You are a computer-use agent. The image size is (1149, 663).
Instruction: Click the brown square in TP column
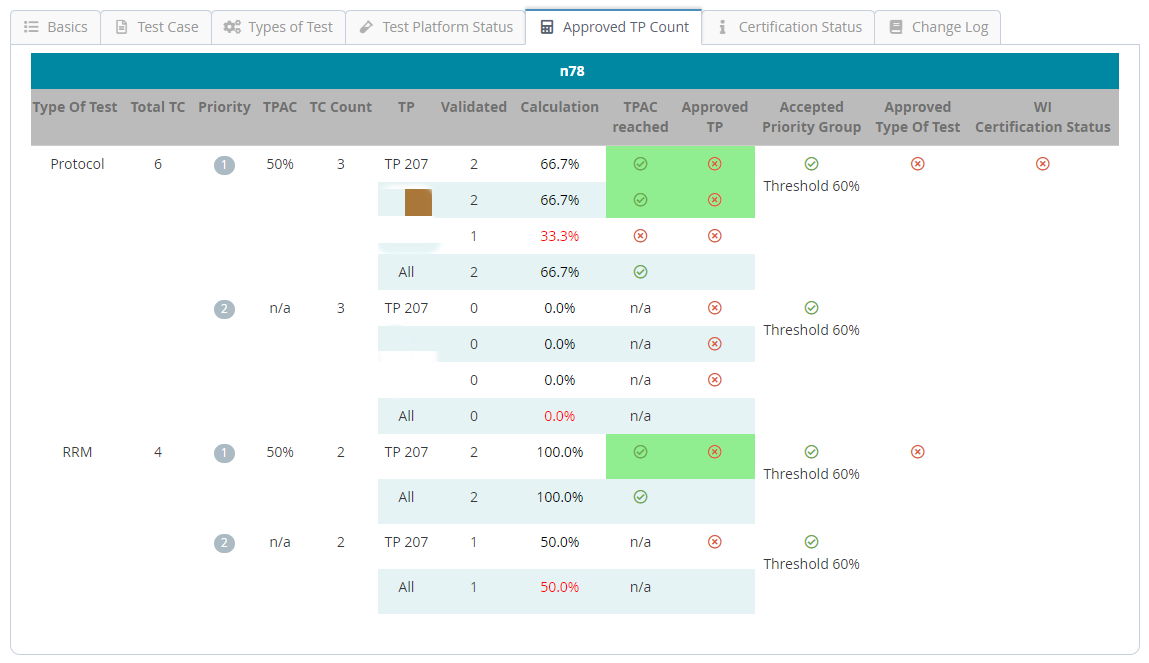(418, 201)
